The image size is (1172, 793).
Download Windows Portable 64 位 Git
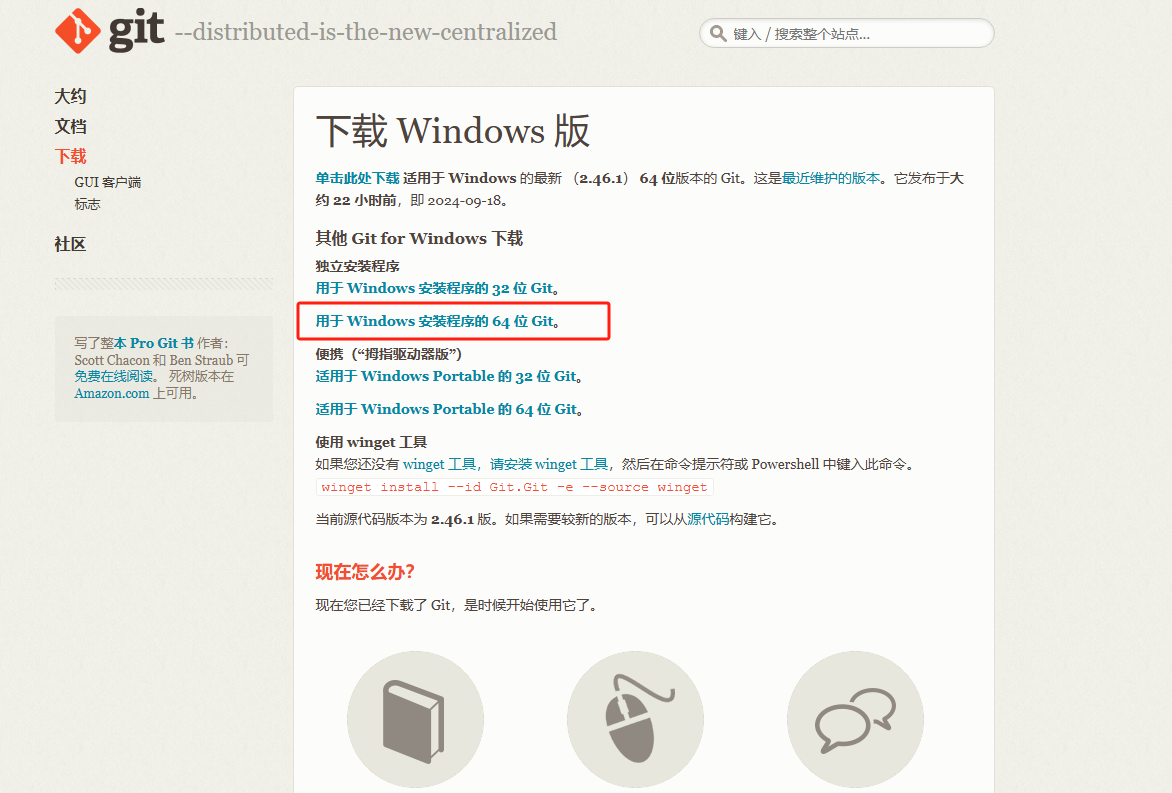446,409
